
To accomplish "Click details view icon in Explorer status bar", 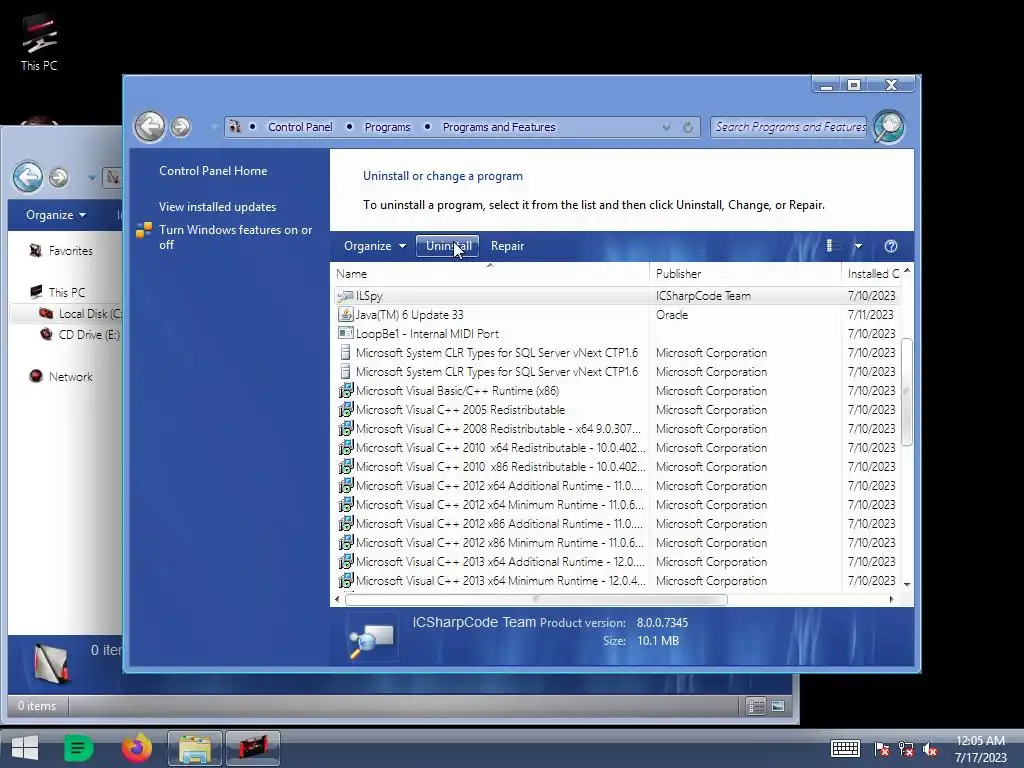I will [756, 706].
